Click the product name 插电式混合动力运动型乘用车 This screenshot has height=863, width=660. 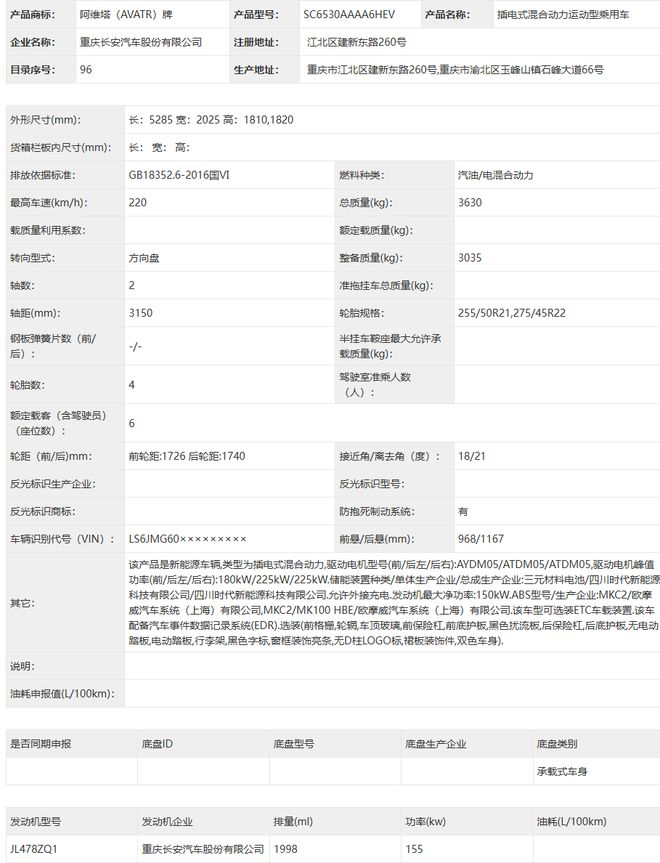[563, 14]
